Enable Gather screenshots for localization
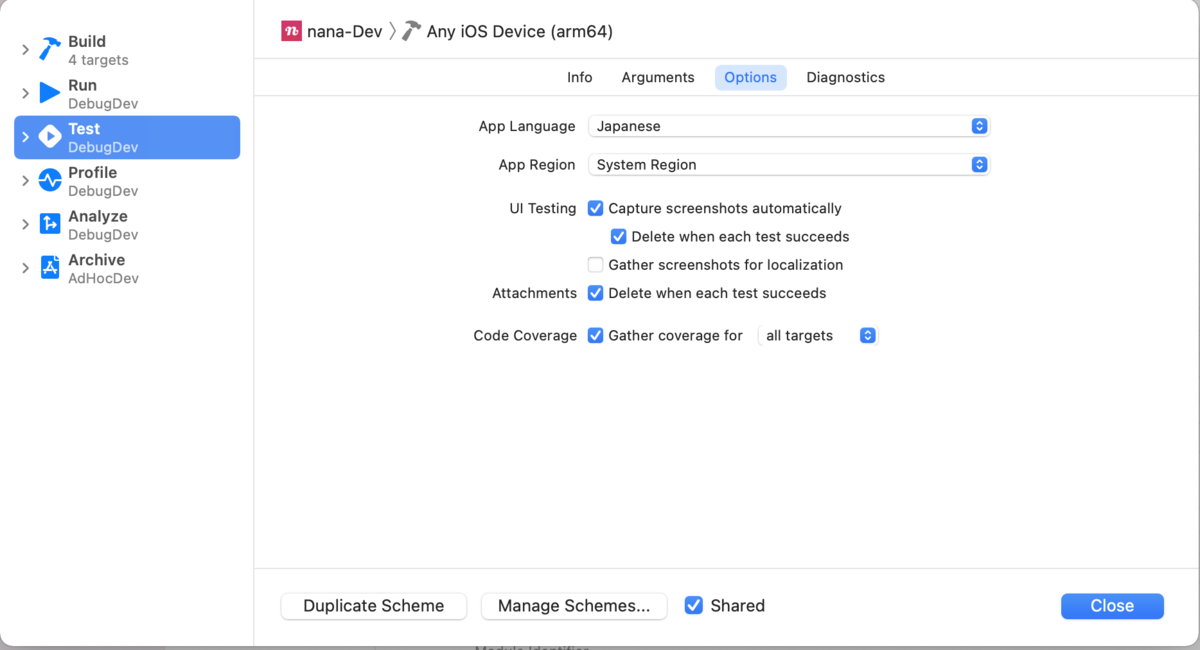The image size is (1200, 650). click(595, 265)
